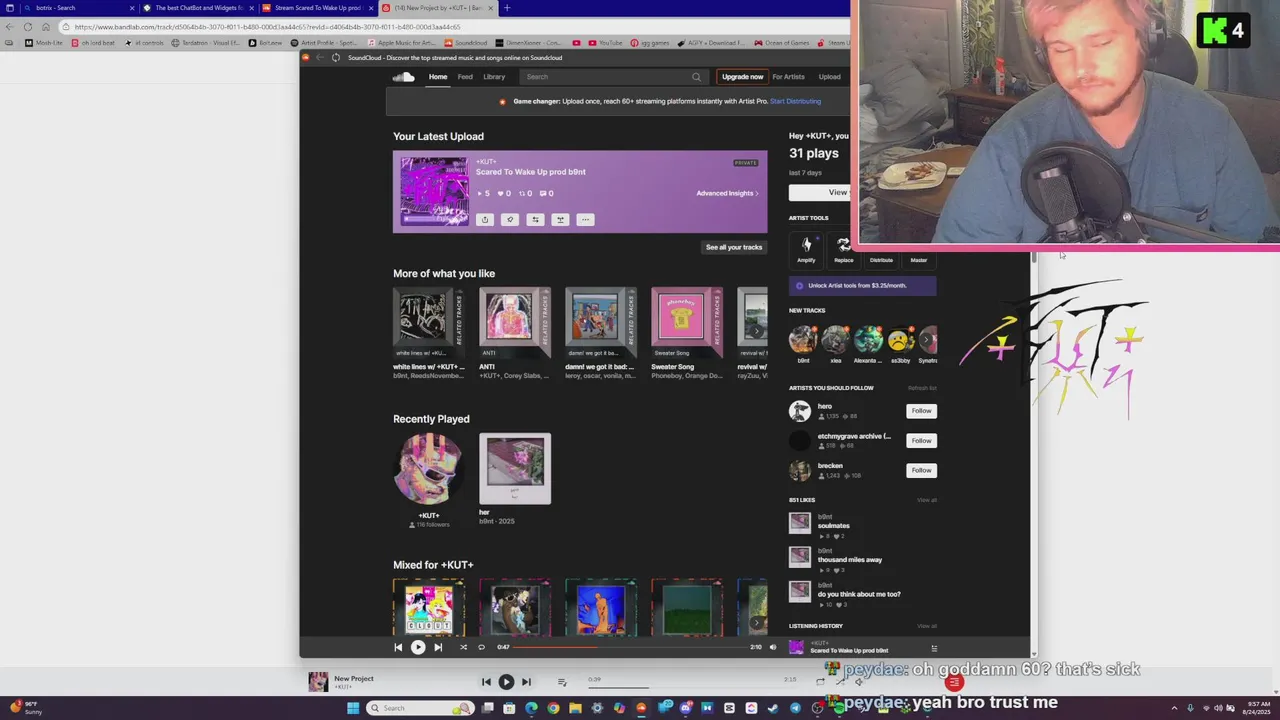1280x720 pixels.
Task: Click View all next to Listening History
Action: [927, 626]
